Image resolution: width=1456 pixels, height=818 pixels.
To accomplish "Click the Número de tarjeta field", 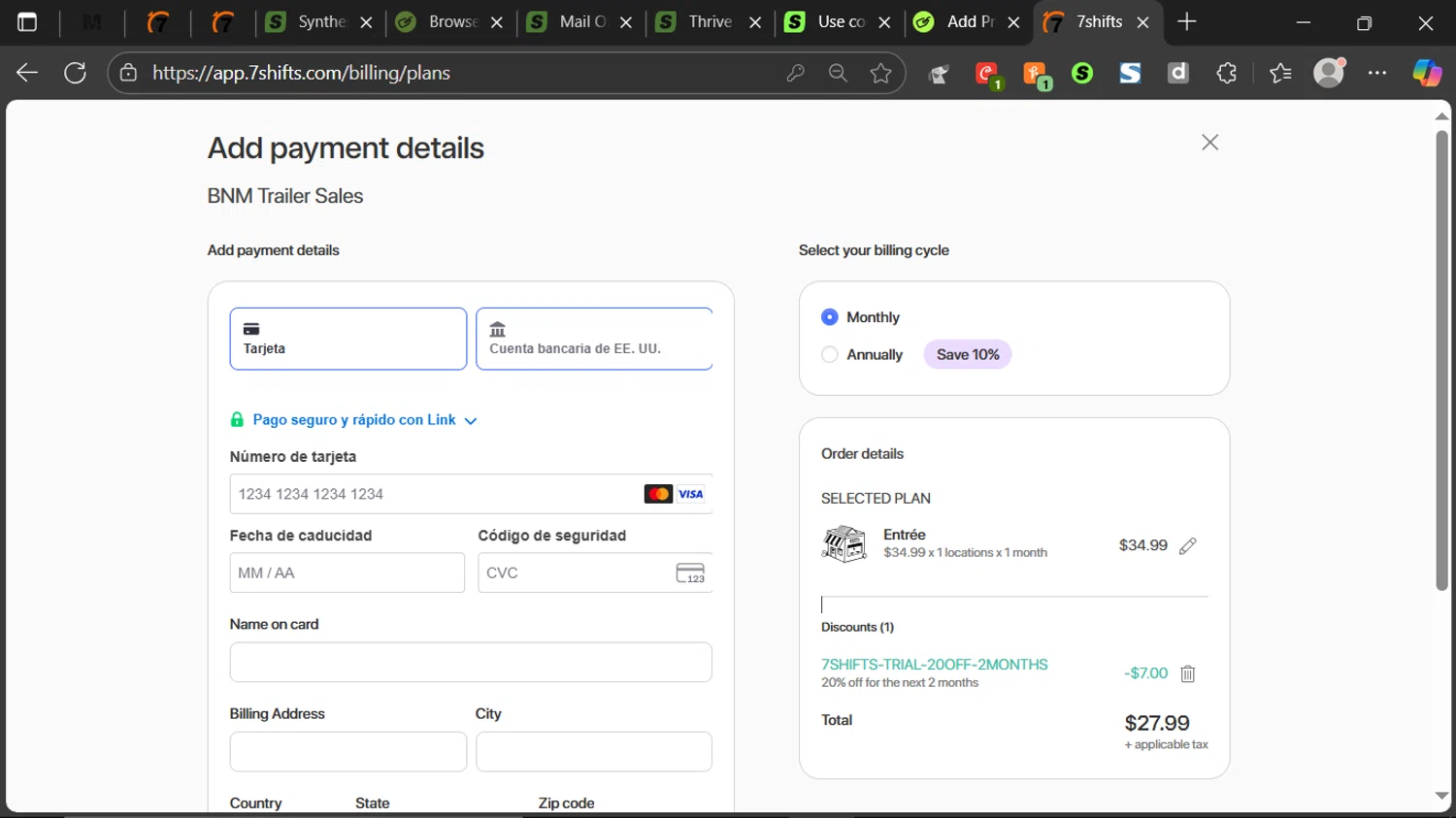I will (471, 494).
